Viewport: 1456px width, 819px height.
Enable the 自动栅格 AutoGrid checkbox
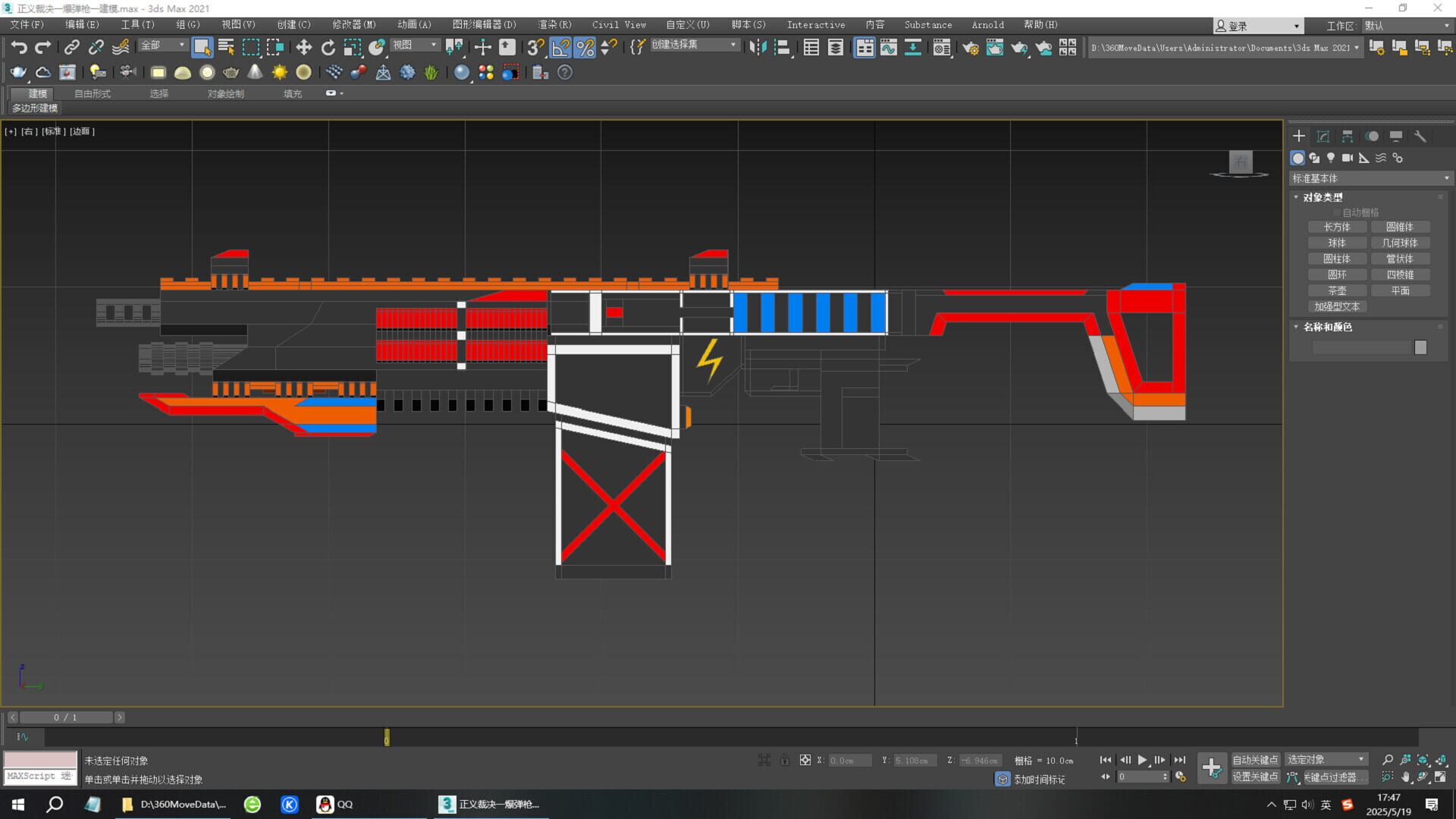1336,212
